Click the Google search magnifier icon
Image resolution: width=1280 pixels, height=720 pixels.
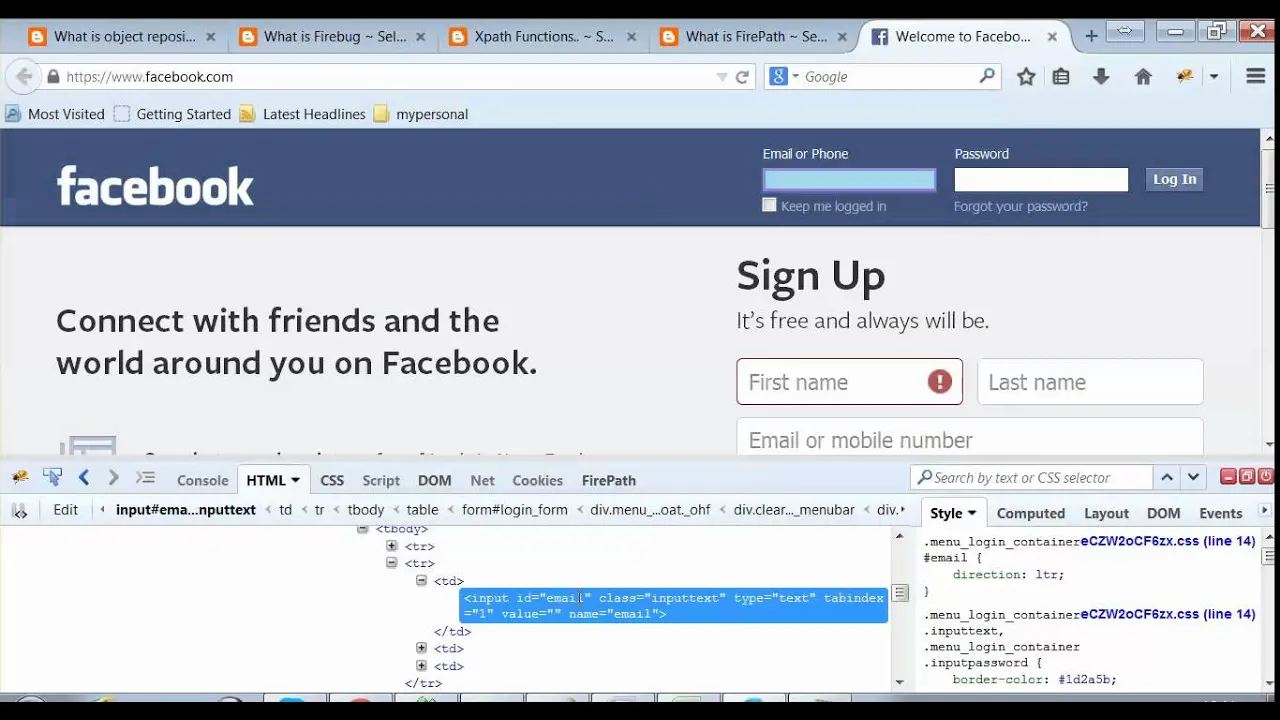[x=987, y=76]
